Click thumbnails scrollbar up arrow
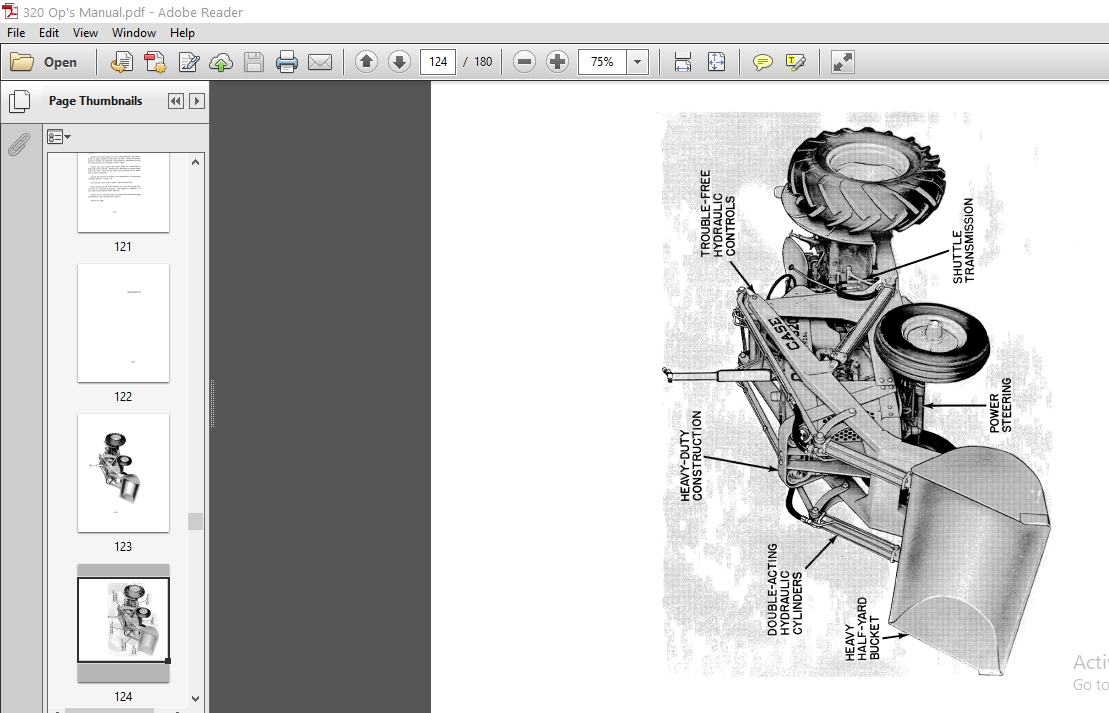Viewport: 1109px width, 713px height. pos(196,162)
